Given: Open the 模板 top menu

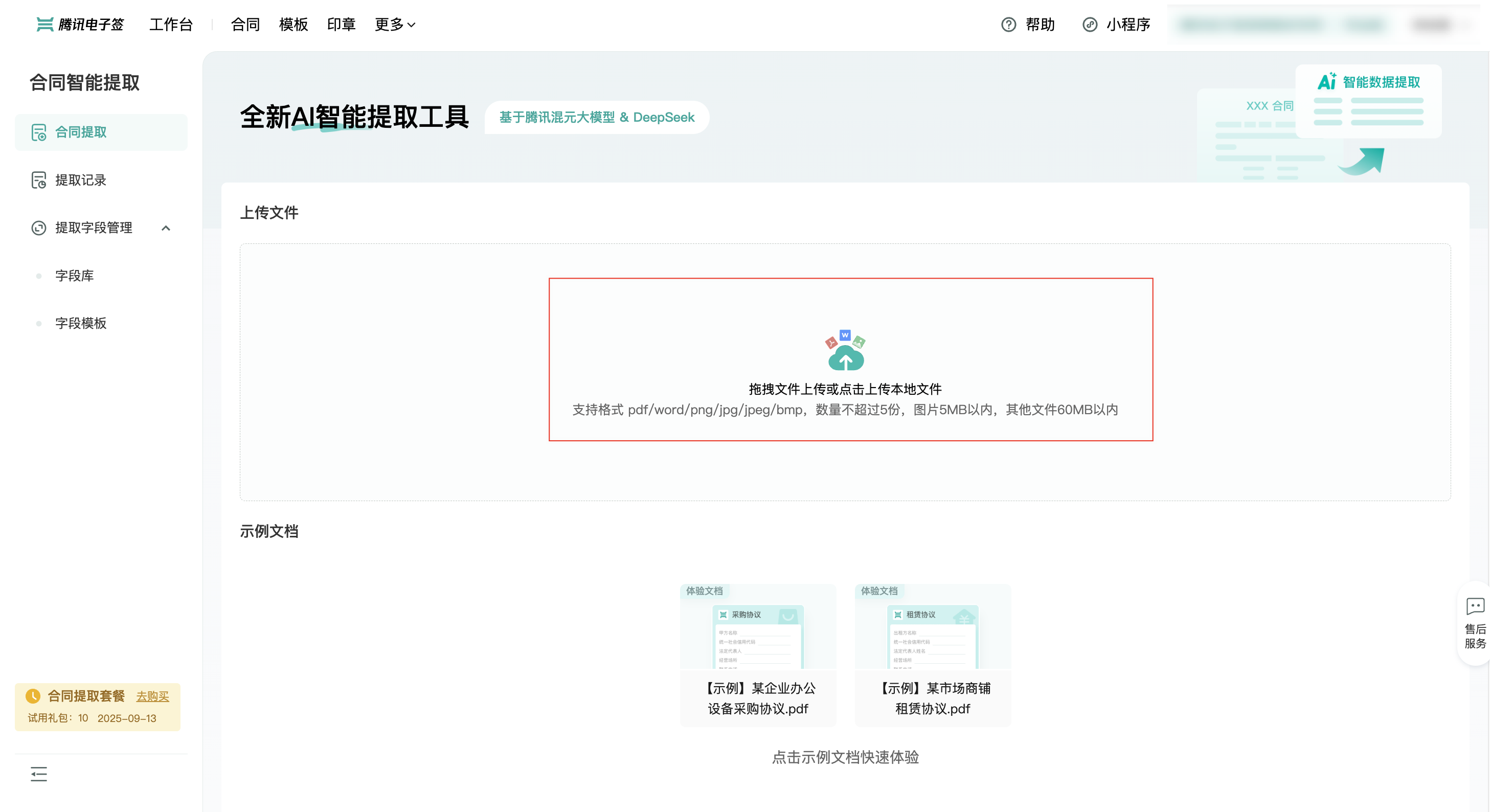Looking at the screenshot, I should coord(294,25).
